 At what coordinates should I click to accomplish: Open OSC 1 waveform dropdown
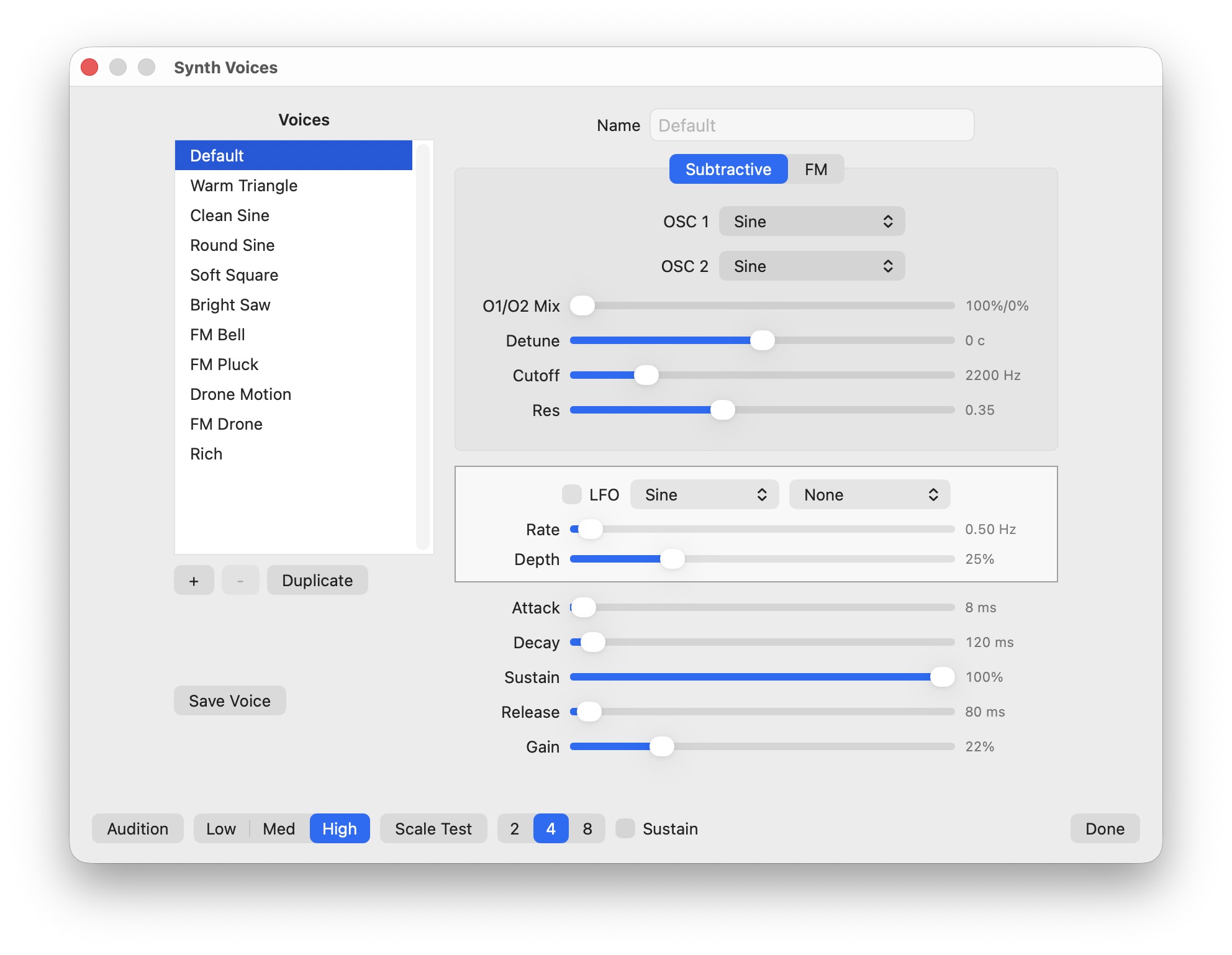812,221
